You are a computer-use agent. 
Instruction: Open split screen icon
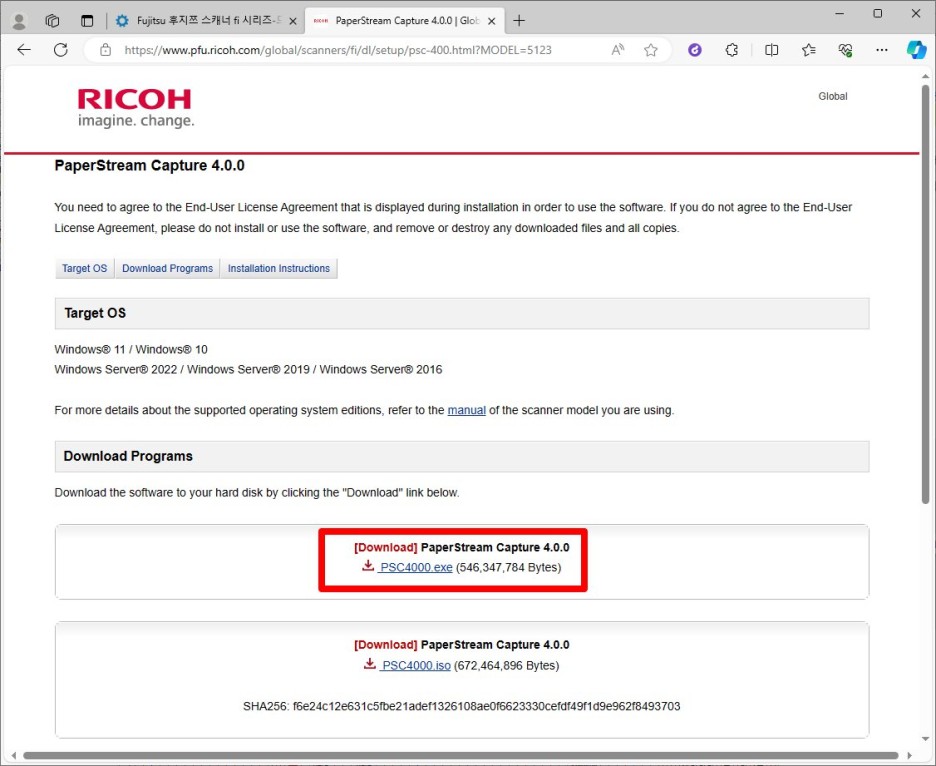[x=771, y=50]
